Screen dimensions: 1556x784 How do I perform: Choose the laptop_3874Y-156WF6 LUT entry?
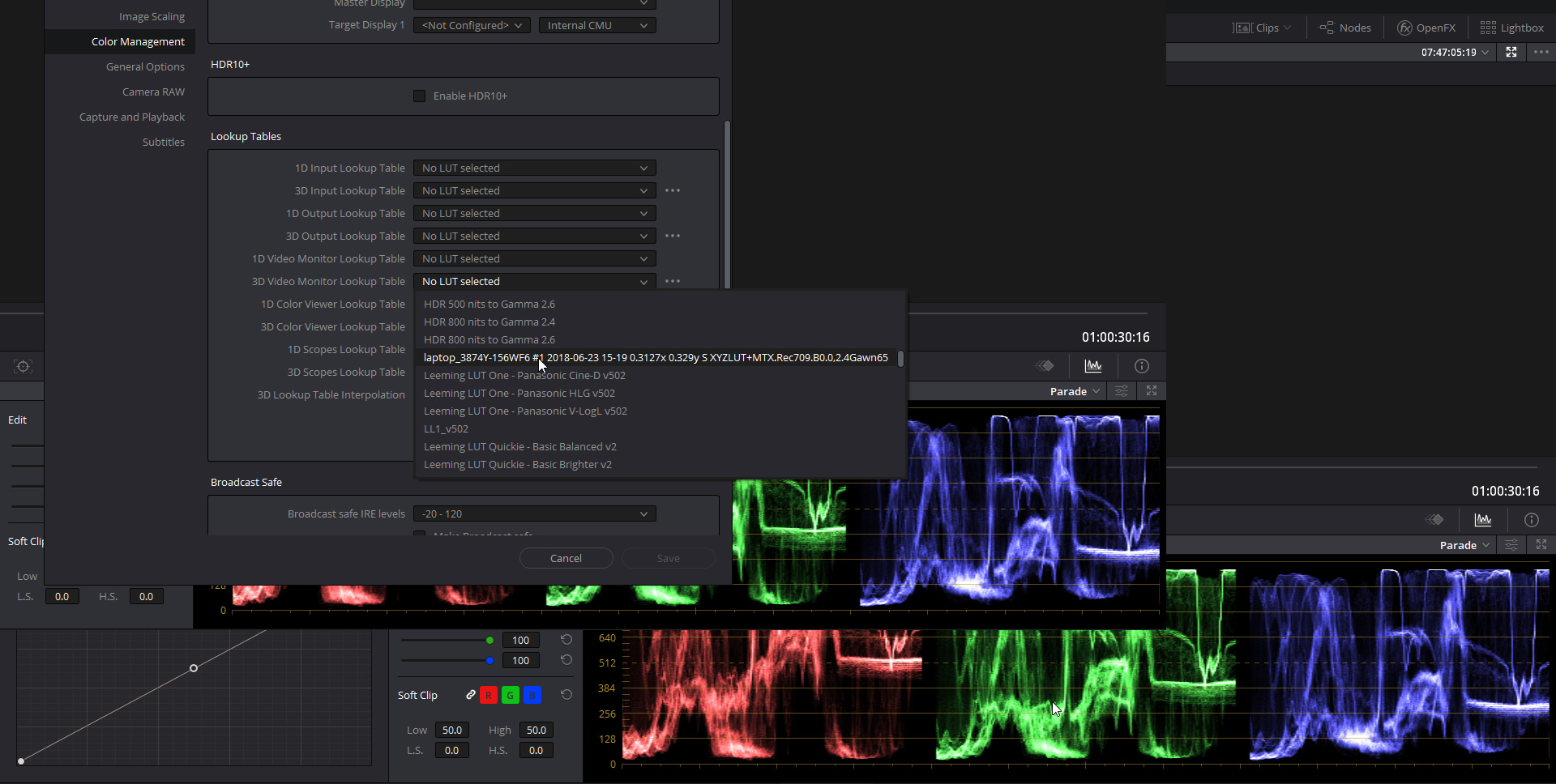(x=655, y=357)
